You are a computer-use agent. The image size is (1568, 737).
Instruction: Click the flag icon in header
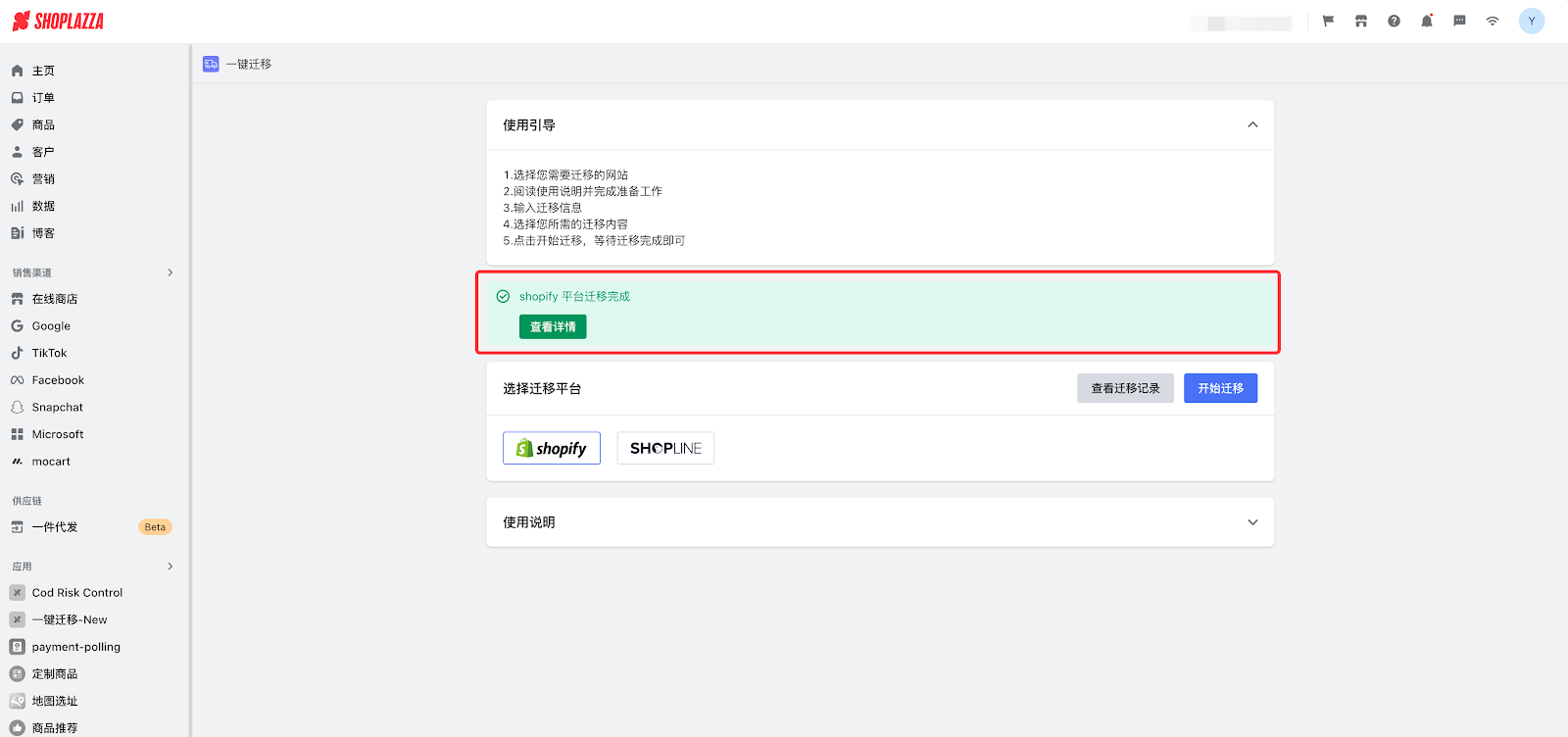(1328, 22)
